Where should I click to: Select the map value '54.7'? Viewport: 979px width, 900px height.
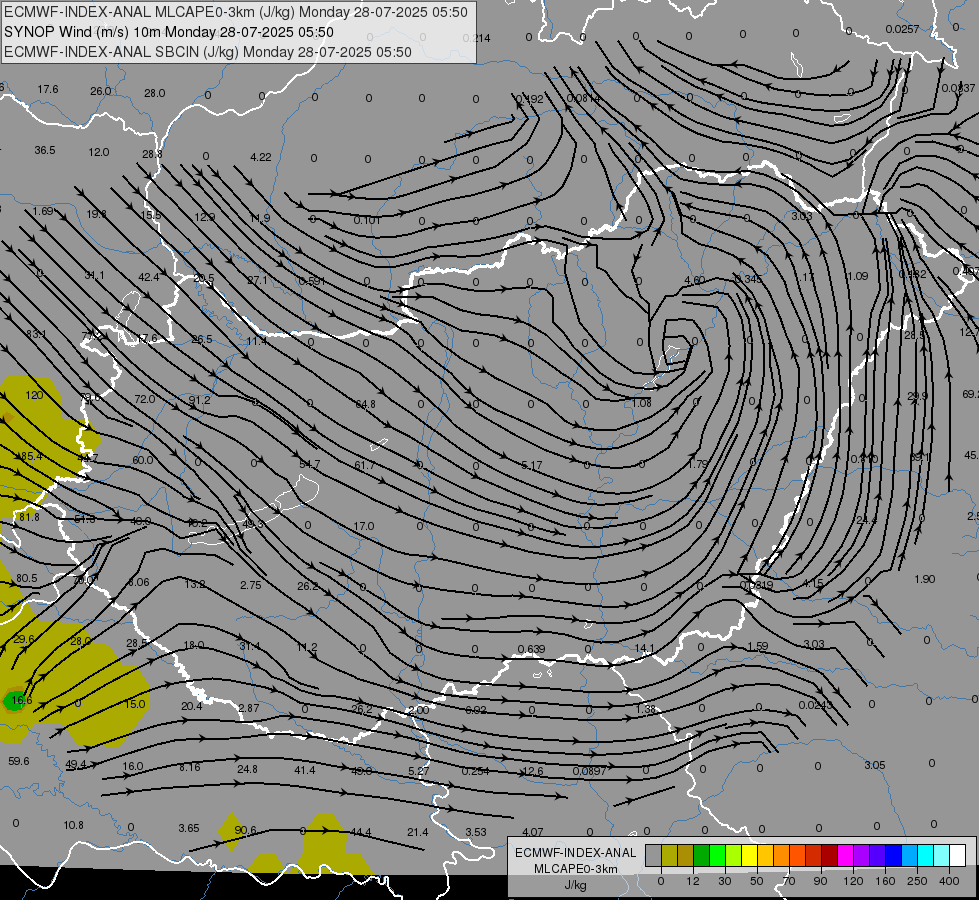click(310, 464)
